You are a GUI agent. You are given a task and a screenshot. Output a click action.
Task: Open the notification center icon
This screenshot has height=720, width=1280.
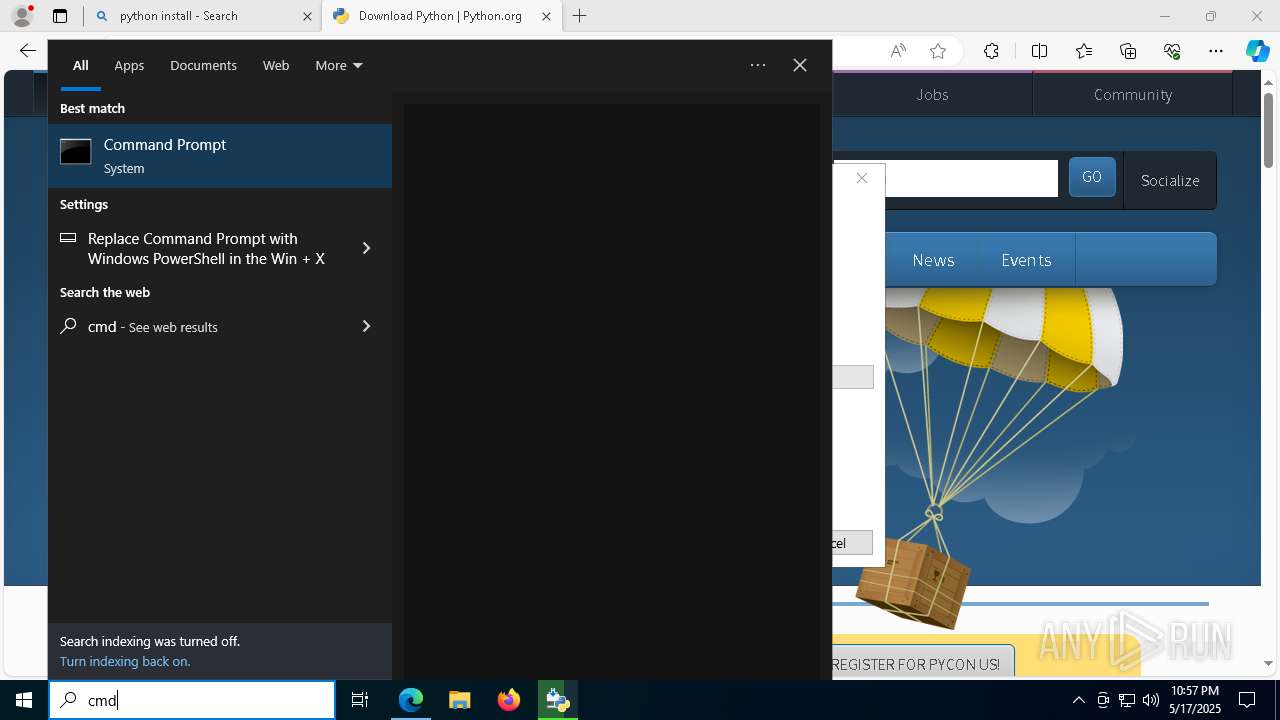pyautogui.click(x=1247, y=700)
